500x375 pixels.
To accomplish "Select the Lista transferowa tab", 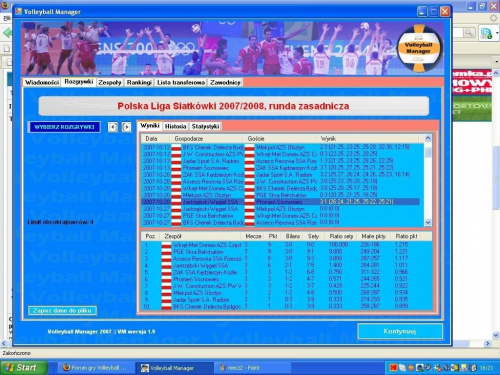I will (x=181, y=82).
